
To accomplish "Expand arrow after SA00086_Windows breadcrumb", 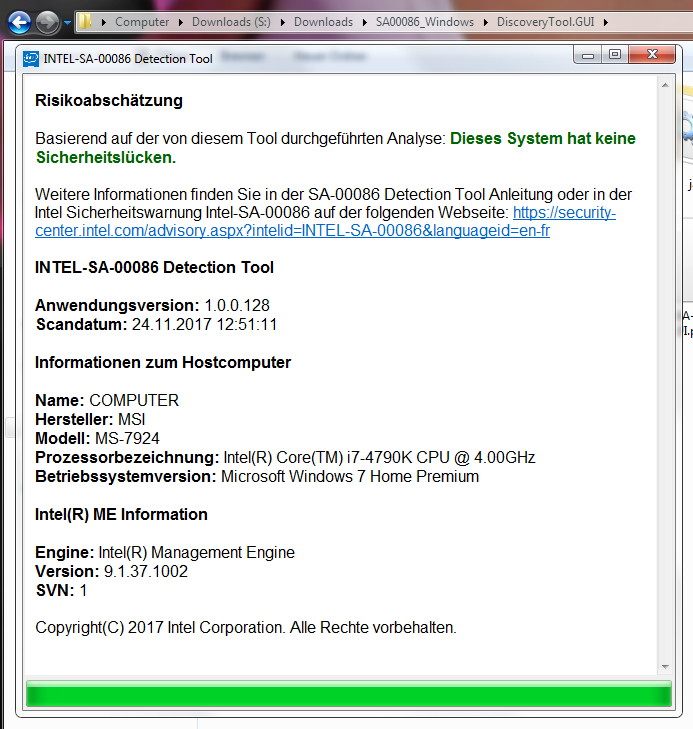I will tap(485, 22).
